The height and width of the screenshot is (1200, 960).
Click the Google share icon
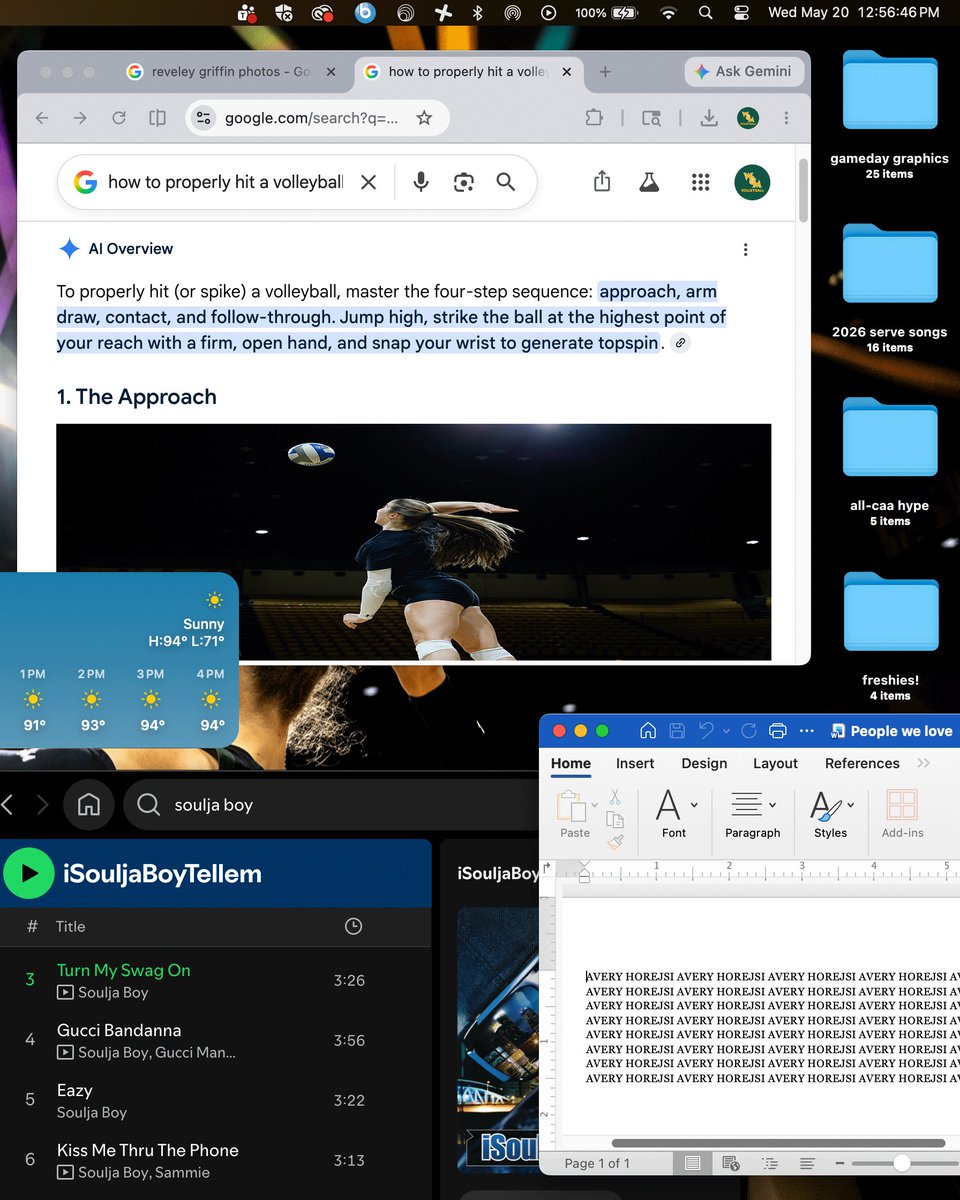pyautogui.click(x=602, y=181)
